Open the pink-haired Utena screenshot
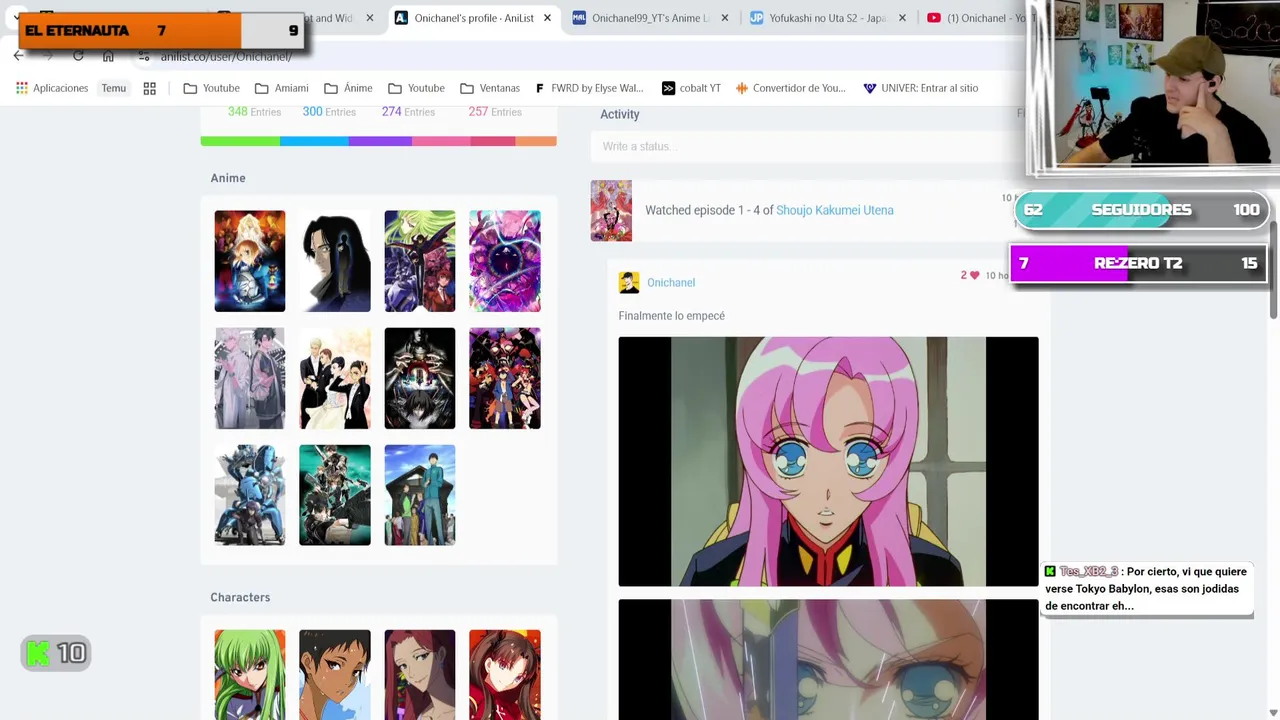The width and height of the screenshot is (1280, 720). click(x=828, y=461)
